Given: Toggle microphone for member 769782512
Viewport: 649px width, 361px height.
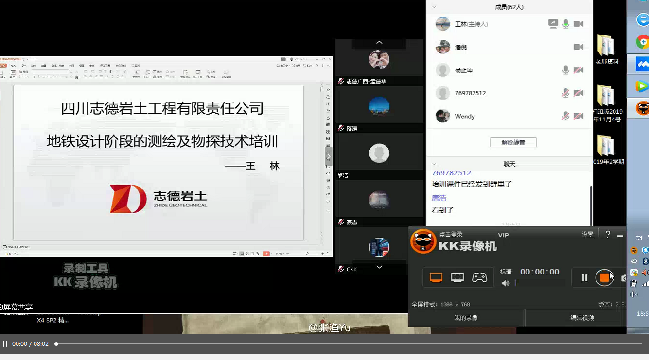Looking at the screenshot, I should tap(565, 93).
